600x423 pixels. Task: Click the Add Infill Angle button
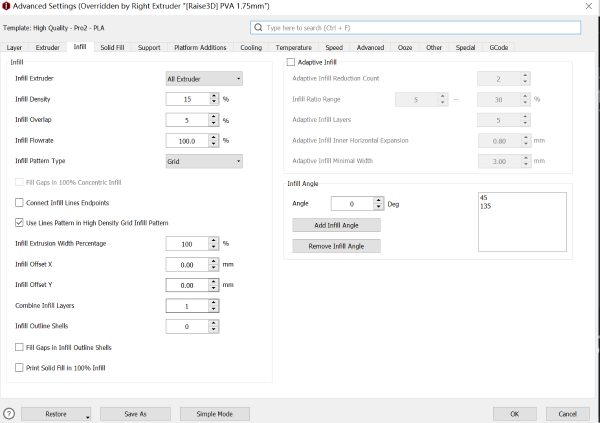click(335, 226)
